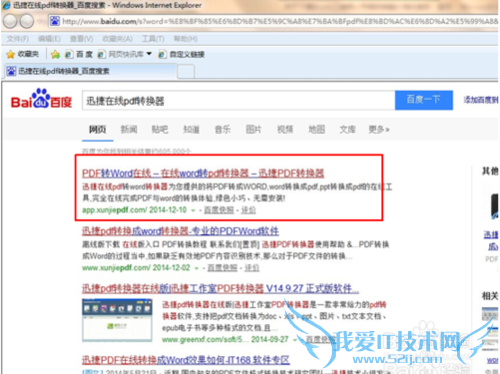Switch to the 视频 search tab
This screenshot has height=374, width=500.
(285, 129)
